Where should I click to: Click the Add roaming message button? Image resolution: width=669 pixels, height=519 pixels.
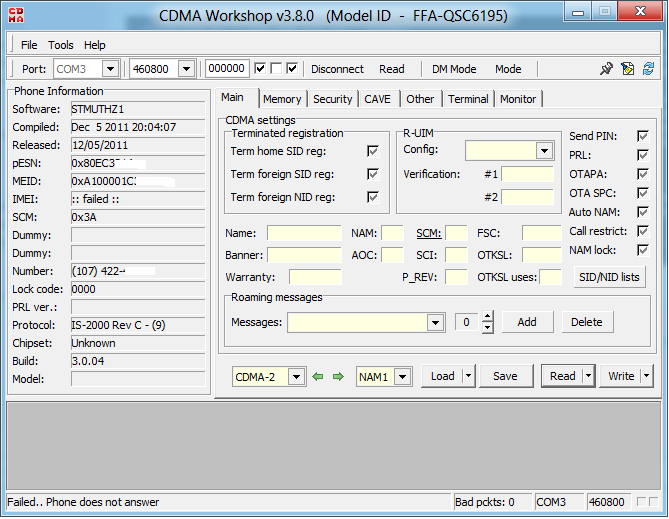click(x=527, y=322)
